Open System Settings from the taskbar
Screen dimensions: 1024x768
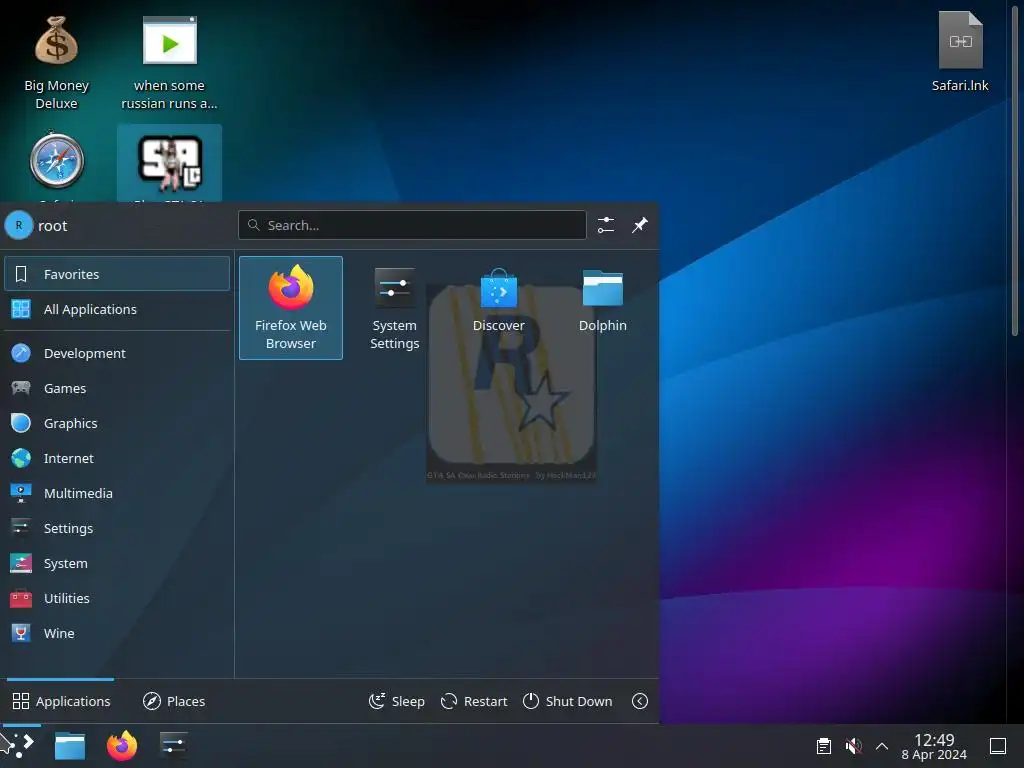pos(174,745)
